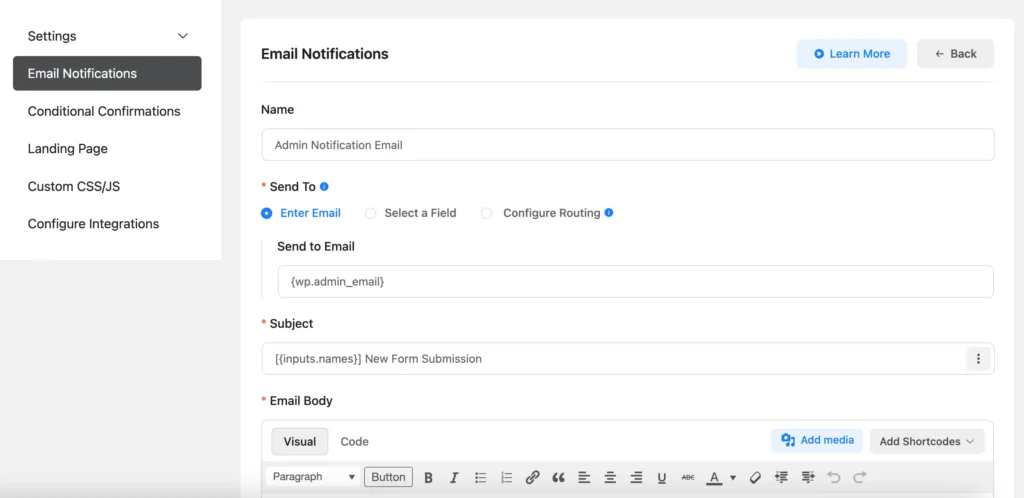Open the Add Shortcodes dropdown

[927, 441]
